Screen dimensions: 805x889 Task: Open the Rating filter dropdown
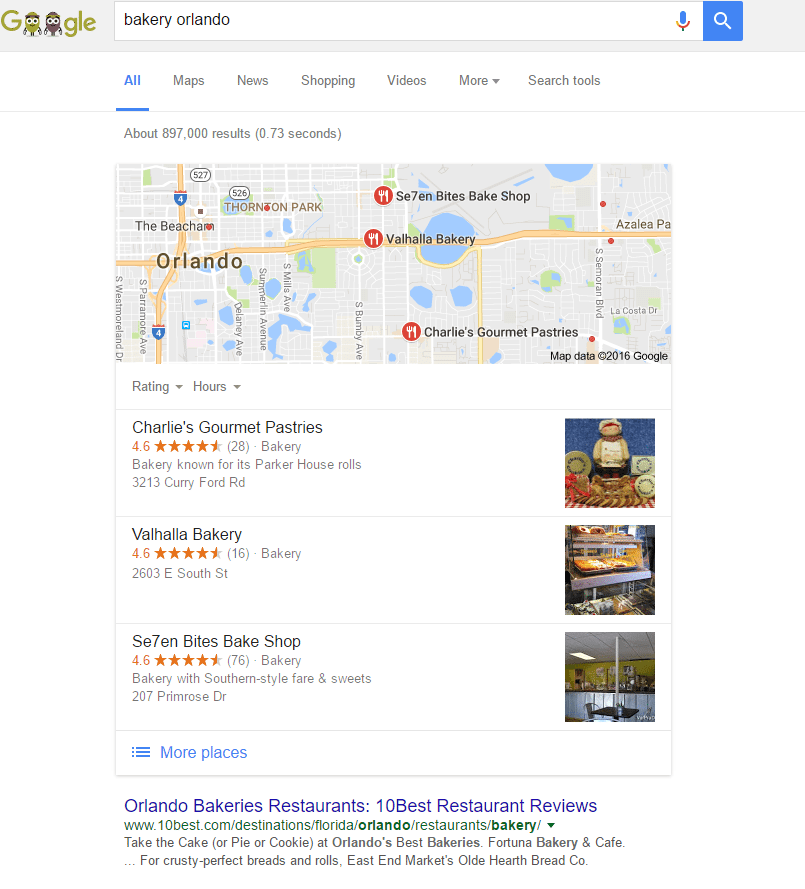(x=157, y=387)
